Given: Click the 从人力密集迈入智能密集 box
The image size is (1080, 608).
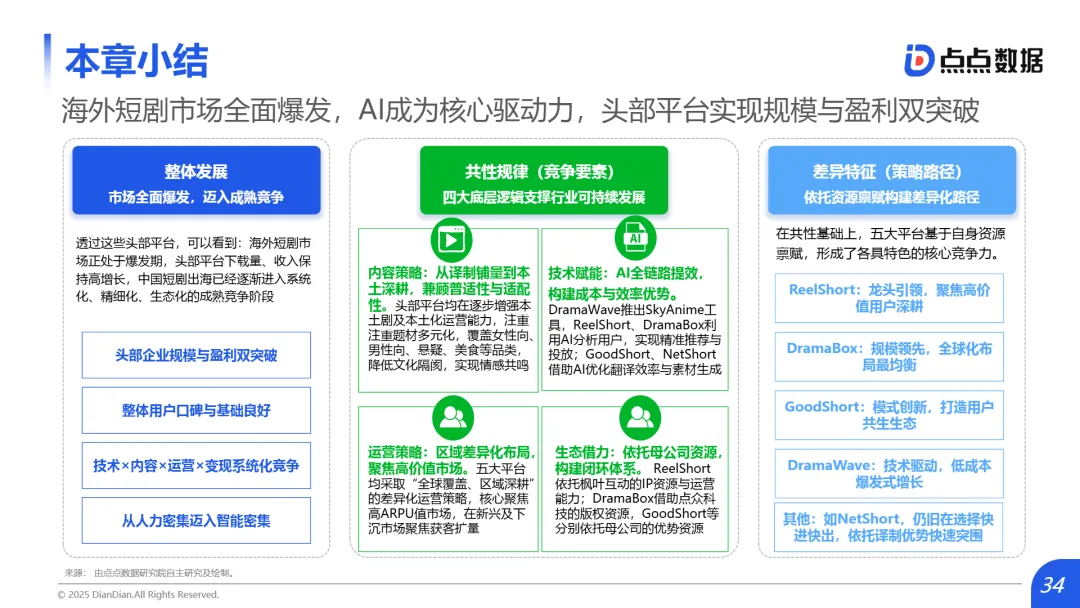Looking at the screenshot, I should click(x=196, y=521).
